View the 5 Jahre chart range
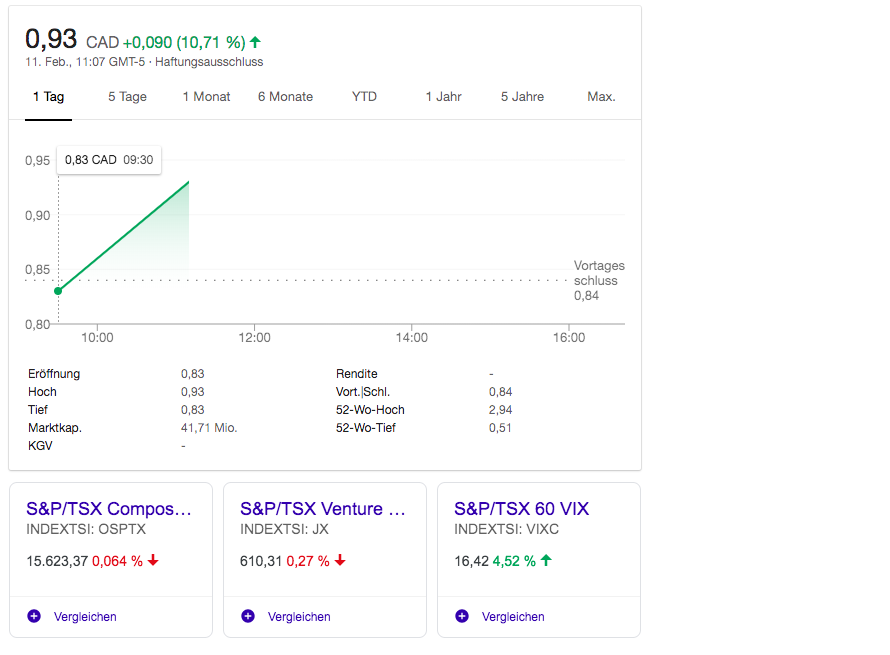Image resolution: width=890 pixels, height=655 pixels. pyautogui.click(x=522, y=97)
